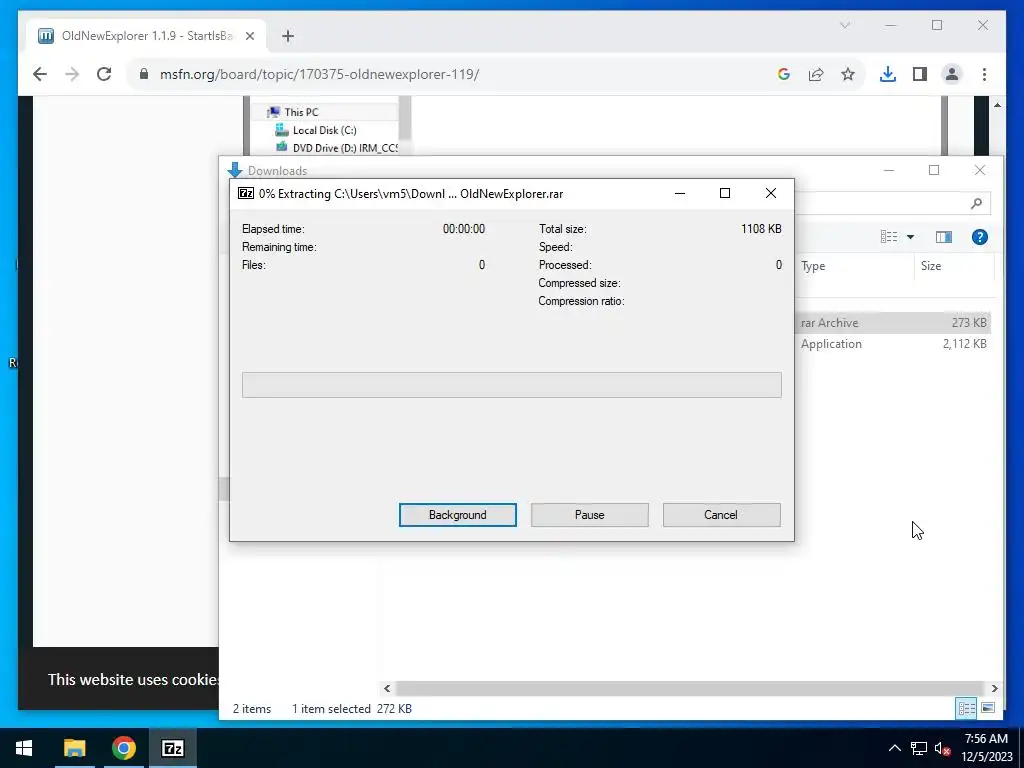Screen dimensions: 1024x768
Task: Cancel the extraction
Action: click(x=721, y=515)
